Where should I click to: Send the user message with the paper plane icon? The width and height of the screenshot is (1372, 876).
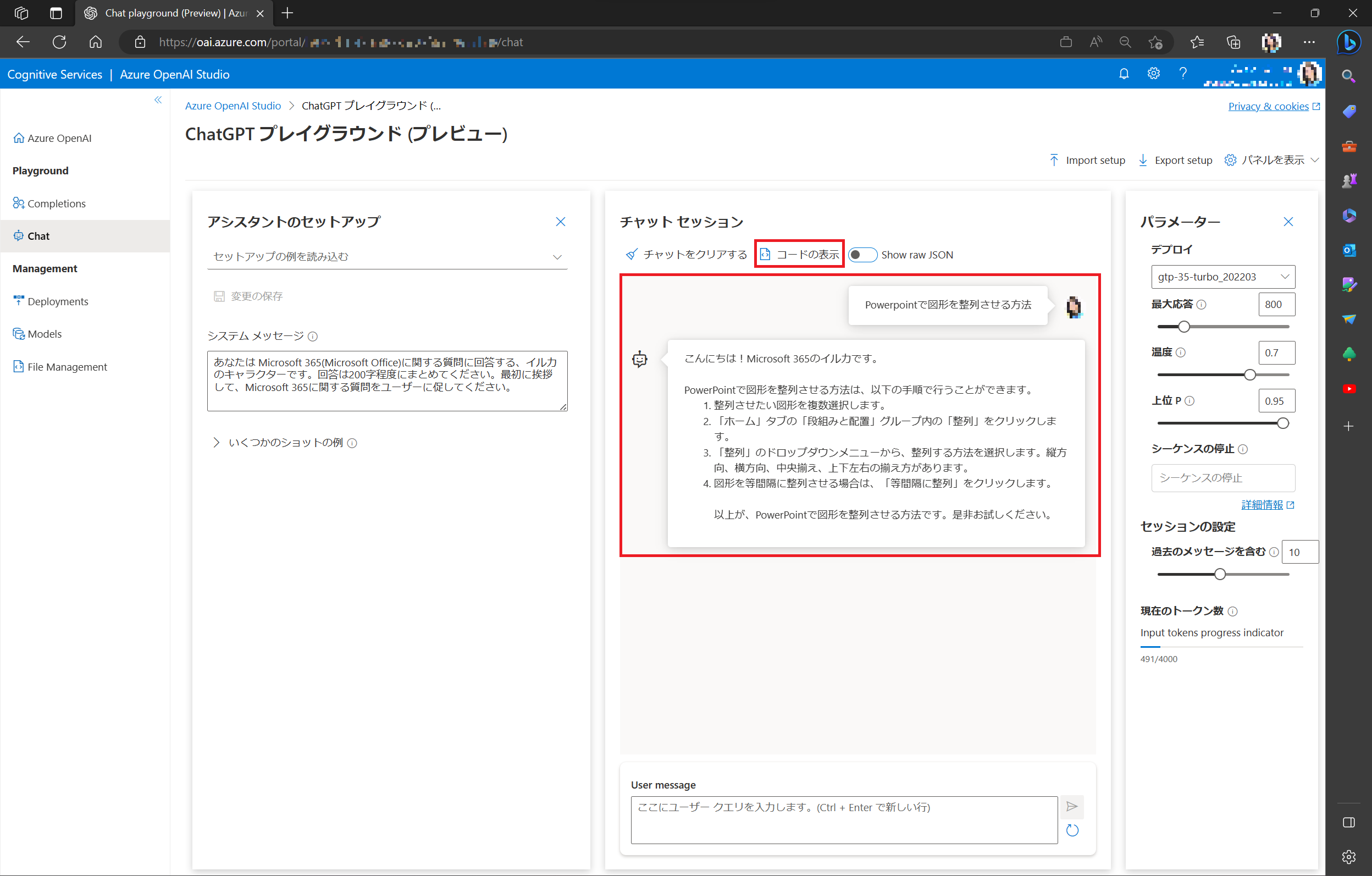pyautogui.click(x=1072, y=807)
